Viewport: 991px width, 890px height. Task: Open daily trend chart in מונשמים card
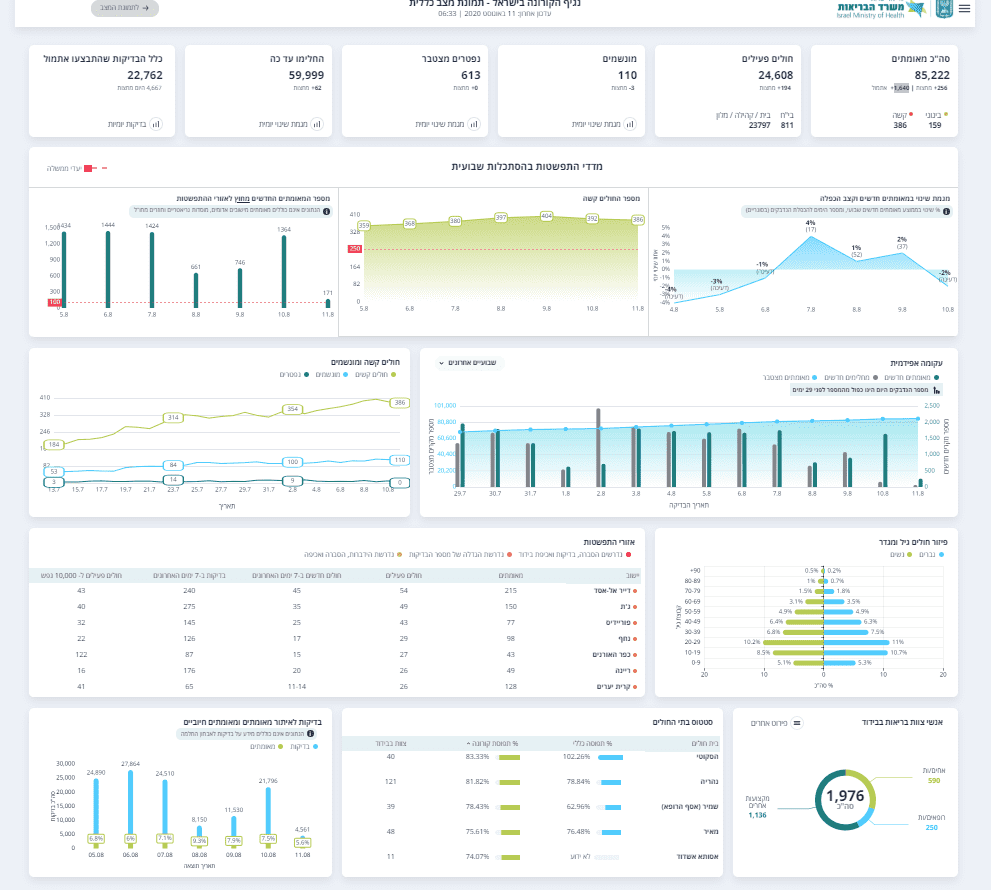point(629,124)
